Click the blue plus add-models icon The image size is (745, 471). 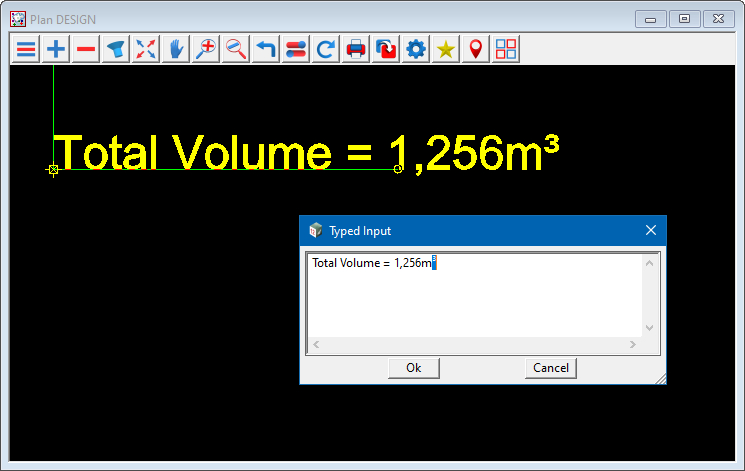click(56, 49)
